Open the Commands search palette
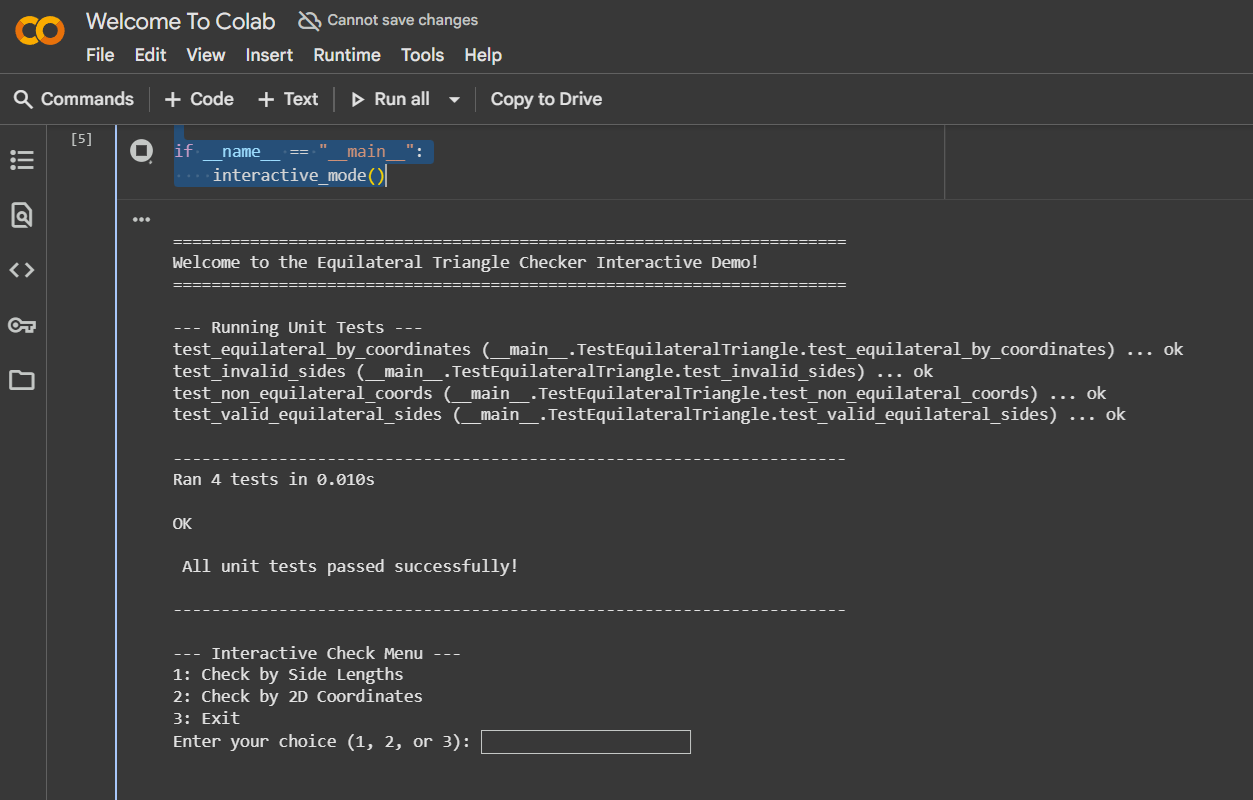 (74, 99)
